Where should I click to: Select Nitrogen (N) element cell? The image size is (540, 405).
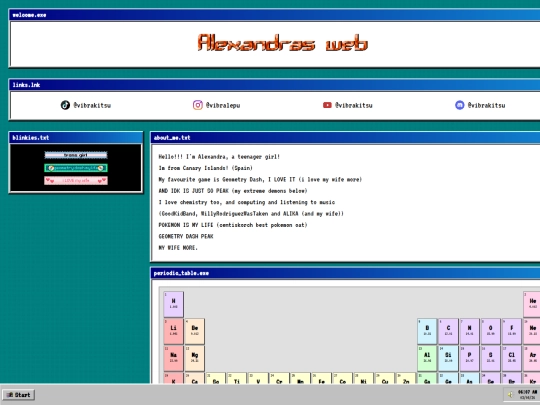pos(469,331)
